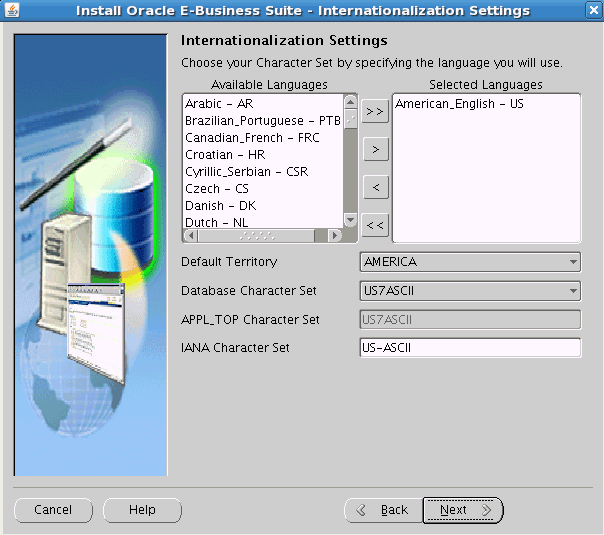Click the horizontal scroll right arrow

click(x=335, y=235)
